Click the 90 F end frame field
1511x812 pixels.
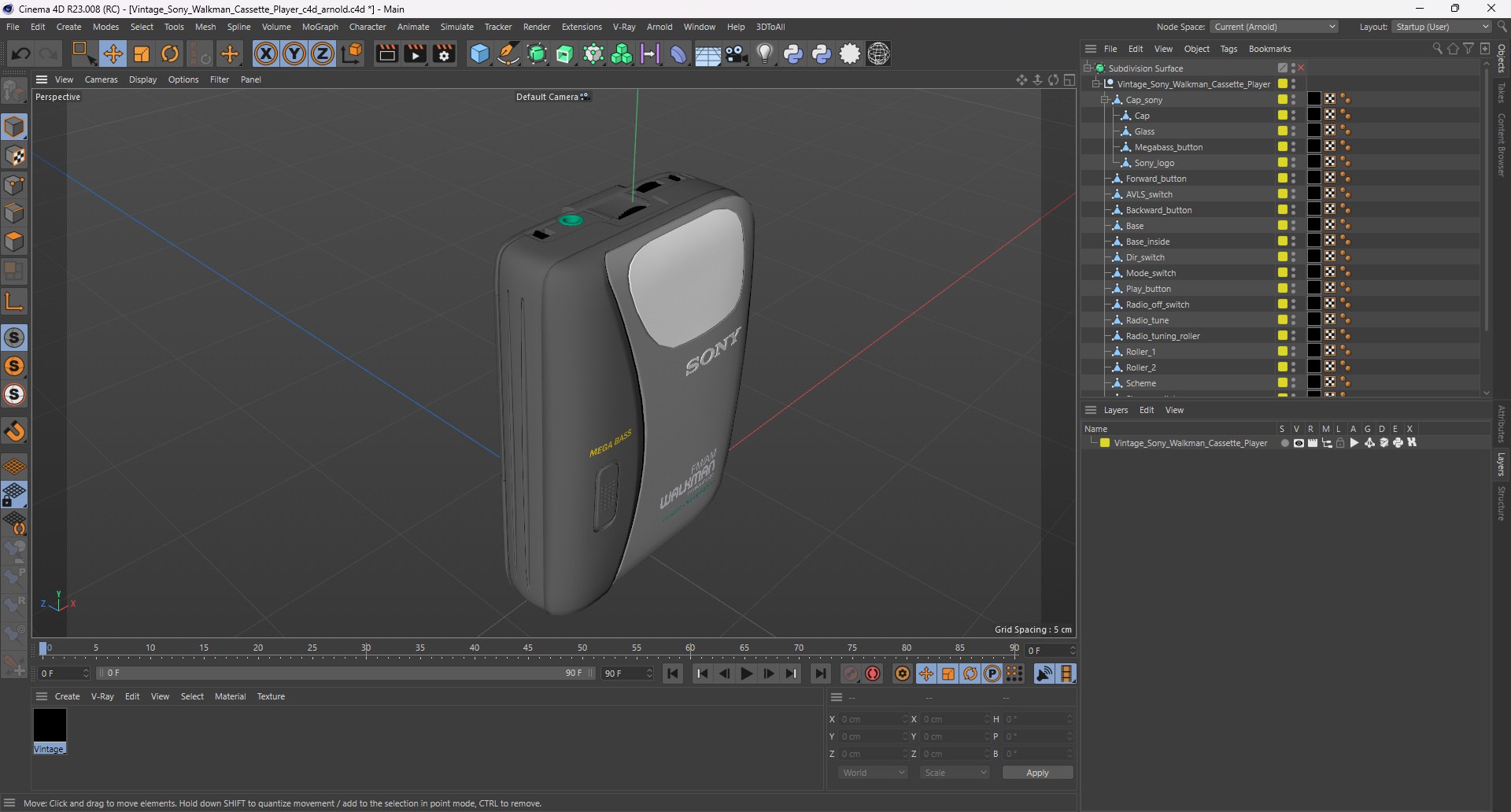coord(627,674)
